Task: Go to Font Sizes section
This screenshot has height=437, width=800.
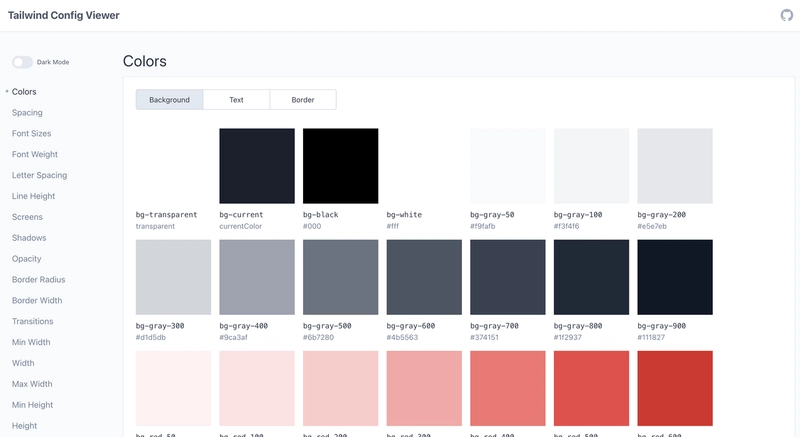Action: [x=31, y=134]
